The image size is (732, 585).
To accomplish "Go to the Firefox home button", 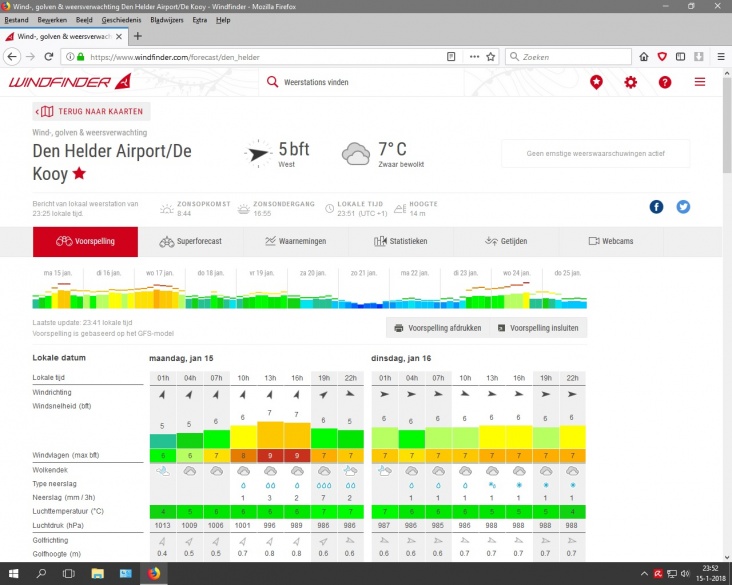I will (644, 57).
